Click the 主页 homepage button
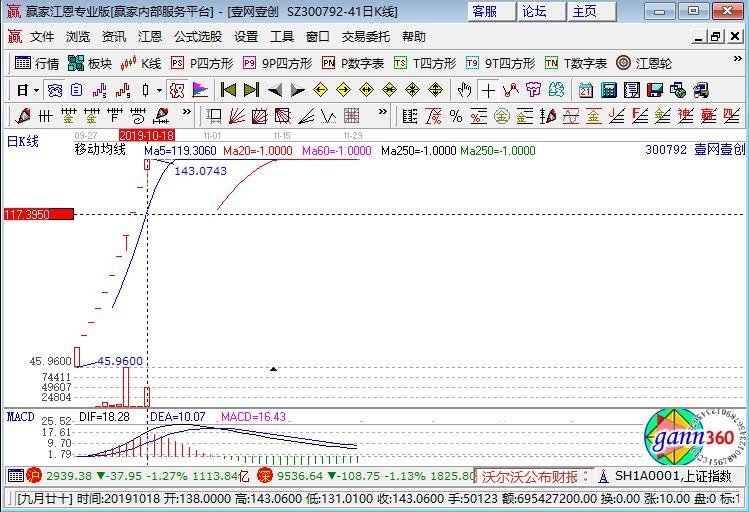 592,11
